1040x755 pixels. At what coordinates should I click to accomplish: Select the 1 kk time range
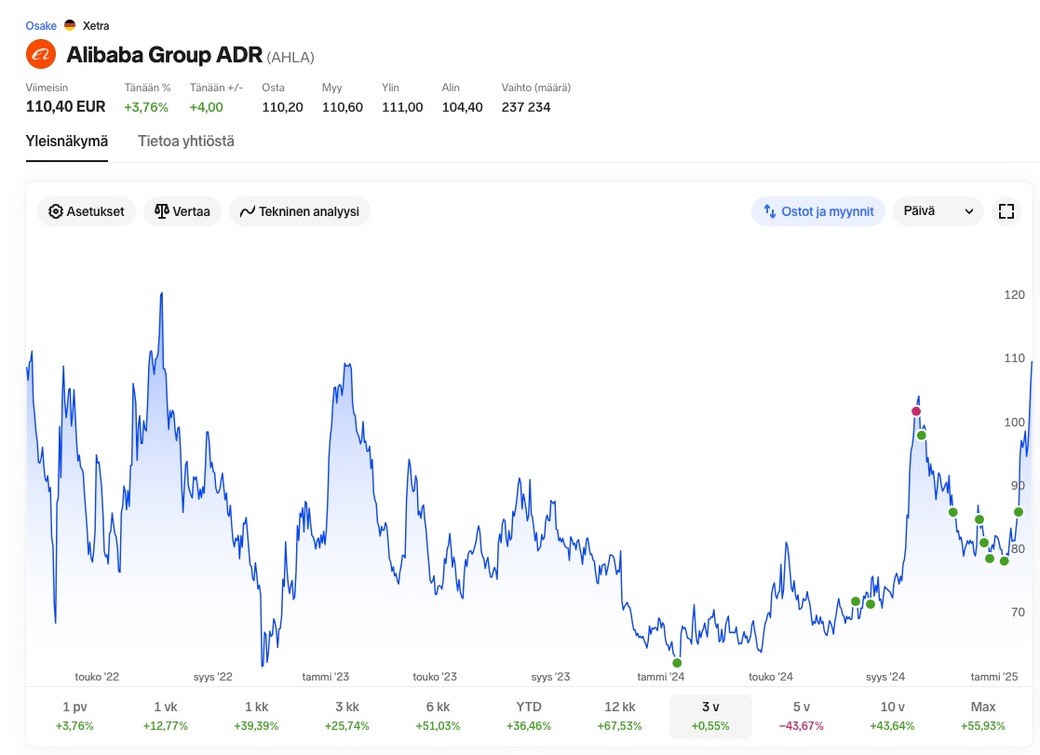256,716
